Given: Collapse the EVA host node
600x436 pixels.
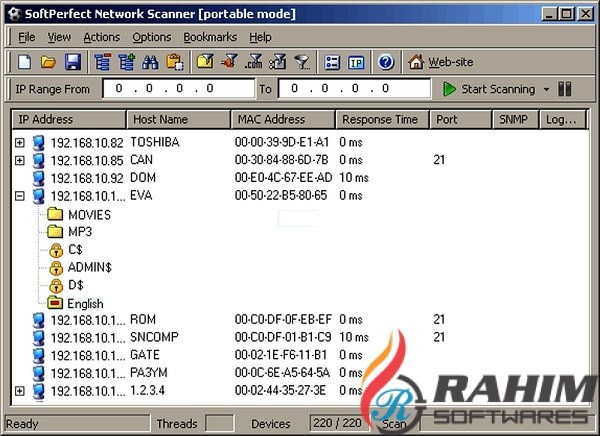Looking at the screenshot, I should click(x=20, y=196).
